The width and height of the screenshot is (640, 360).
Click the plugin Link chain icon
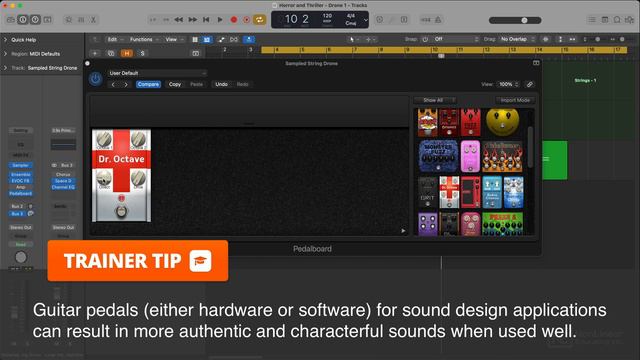tap(529, 84)
